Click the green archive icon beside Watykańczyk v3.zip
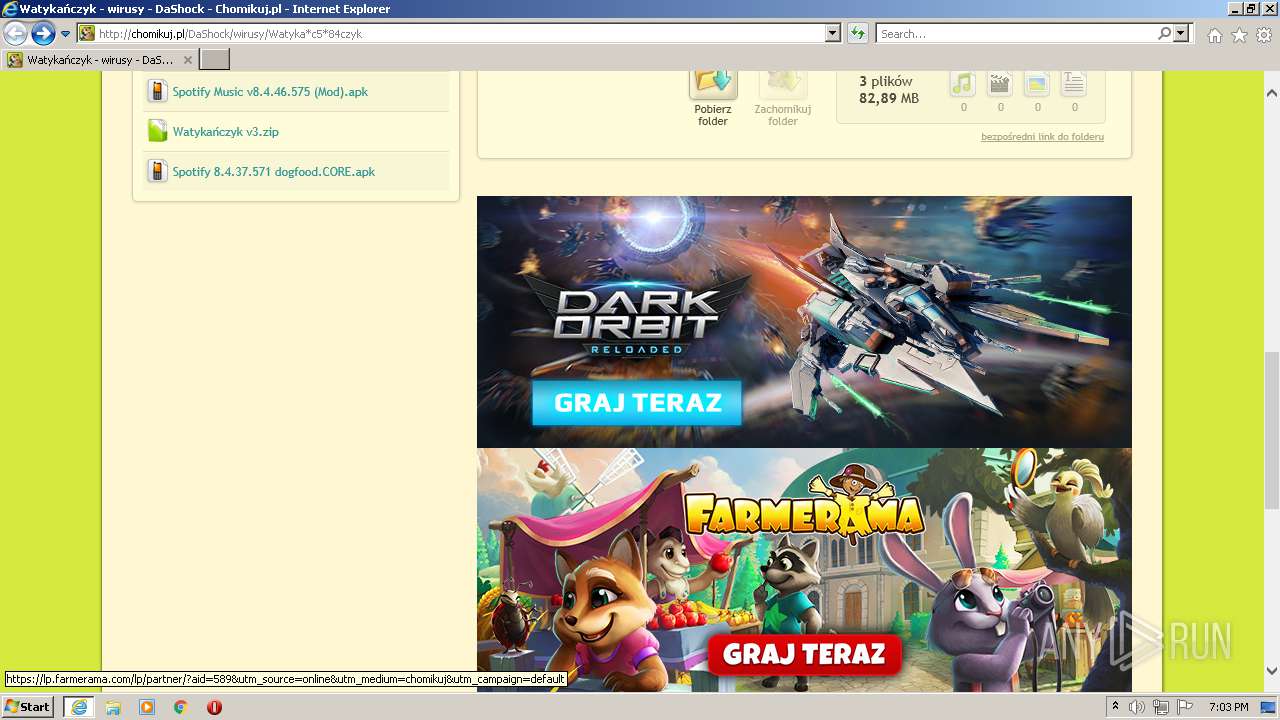This screenshot has height=720, width=1280. [x=157, y=131]
